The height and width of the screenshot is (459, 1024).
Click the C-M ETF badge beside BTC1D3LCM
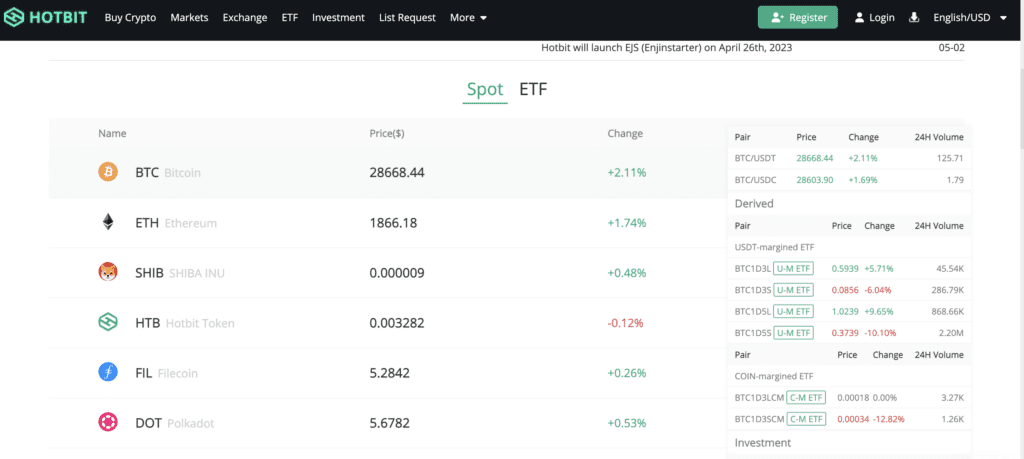[806, 397]
